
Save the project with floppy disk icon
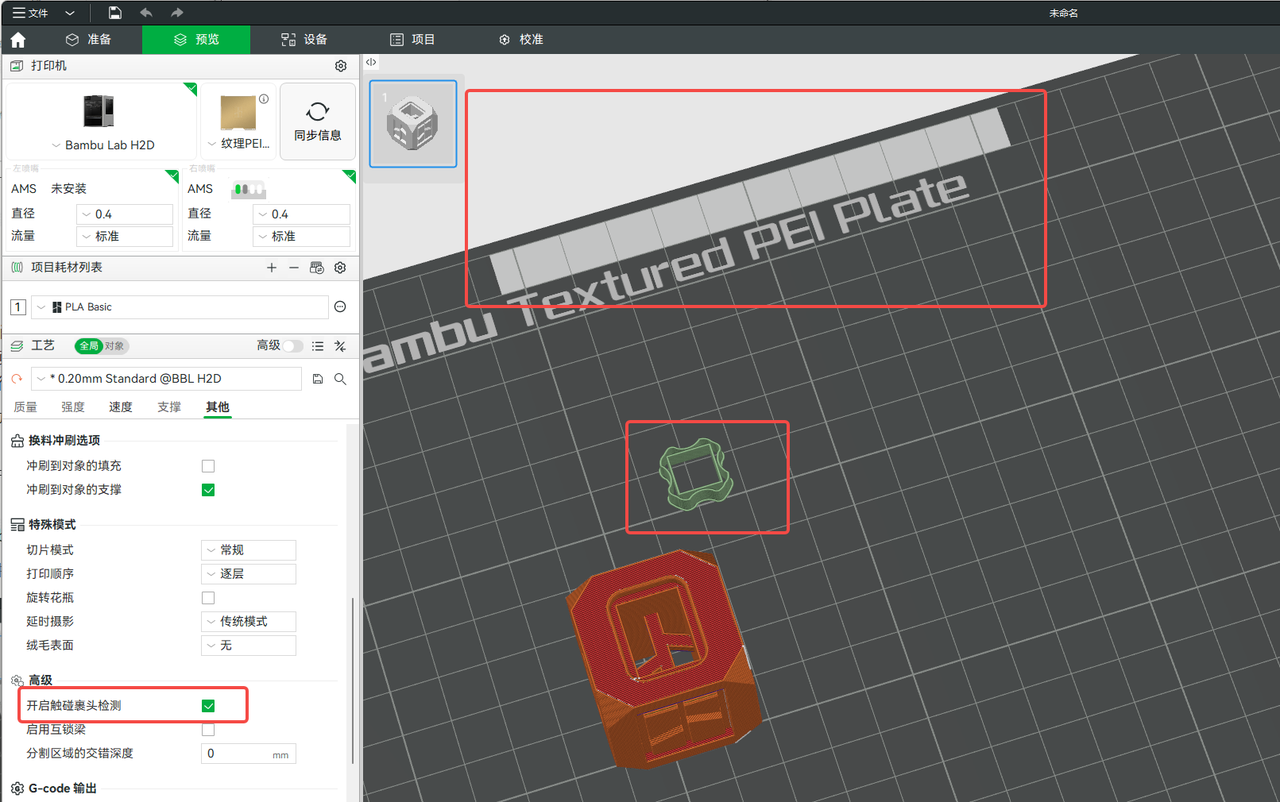(115, 13)
